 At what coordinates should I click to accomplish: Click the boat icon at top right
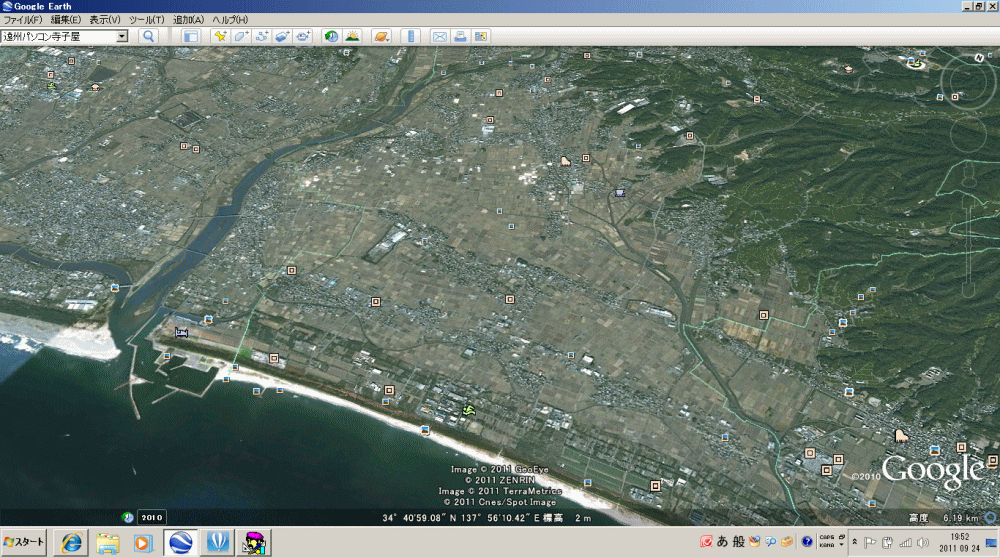tap(916, 62)
